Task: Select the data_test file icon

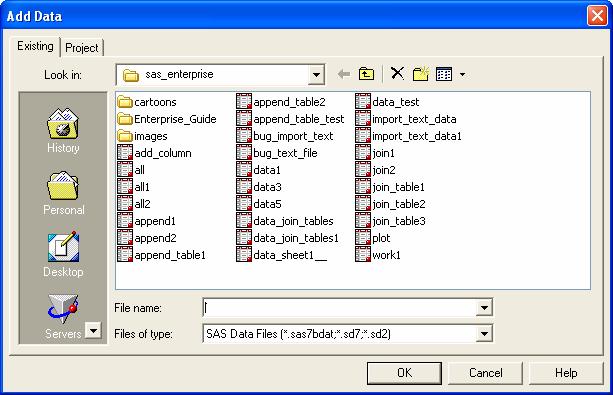Action: click(x=363, y=102)
